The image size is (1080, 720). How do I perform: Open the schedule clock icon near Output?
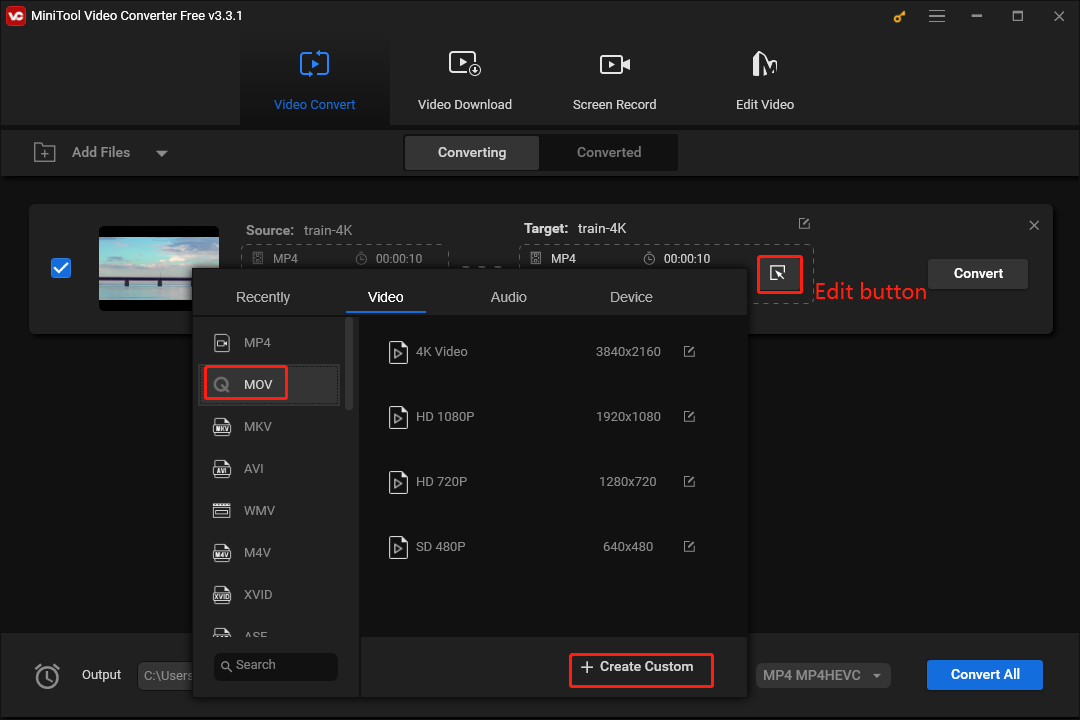[47, 676]
